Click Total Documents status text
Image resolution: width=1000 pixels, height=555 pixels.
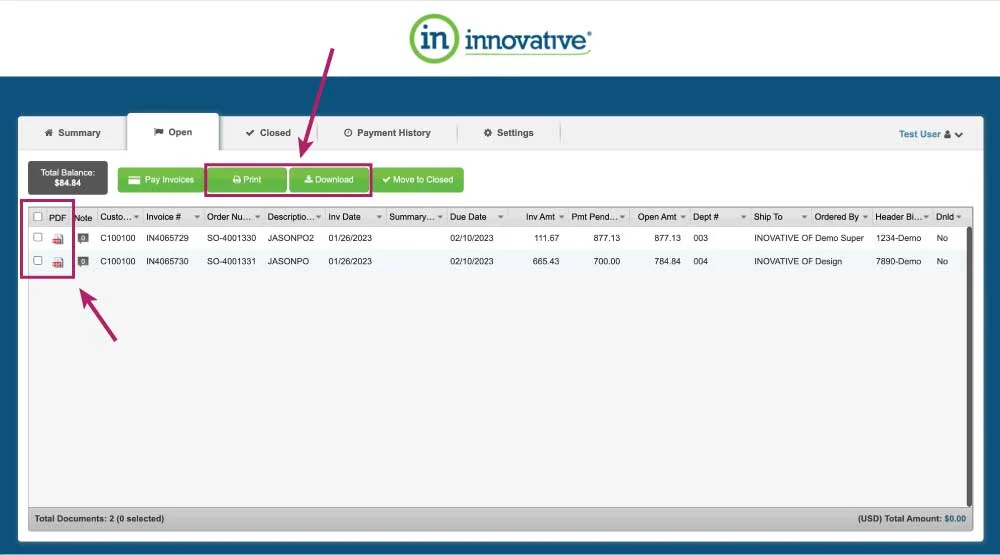point(99,519)
